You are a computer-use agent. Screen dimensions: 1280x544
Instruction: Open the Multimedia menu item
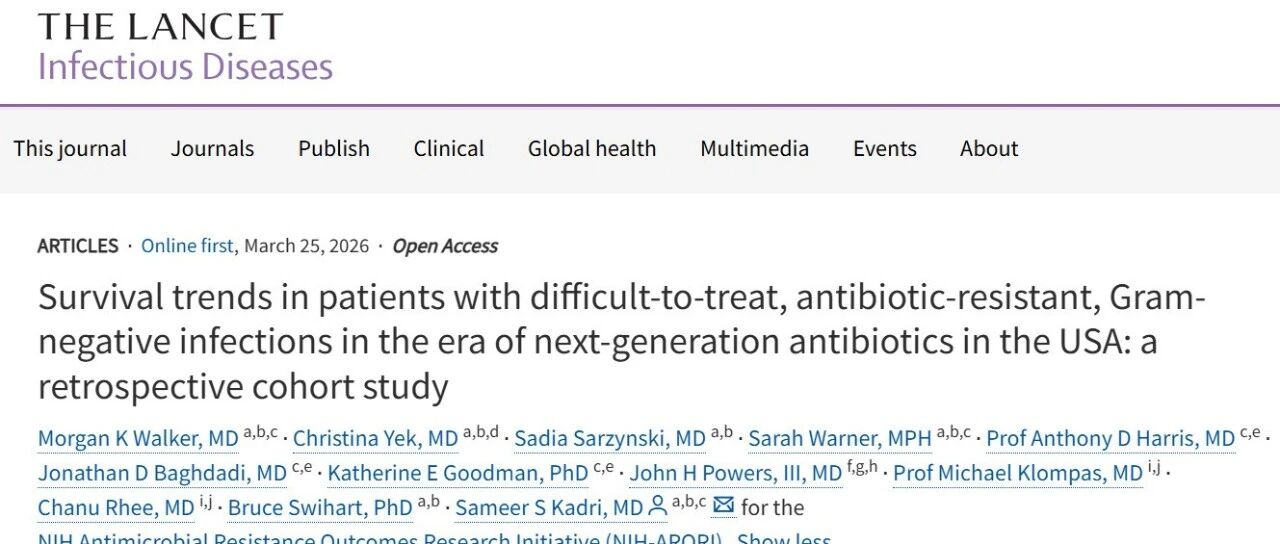pos(754,149)
